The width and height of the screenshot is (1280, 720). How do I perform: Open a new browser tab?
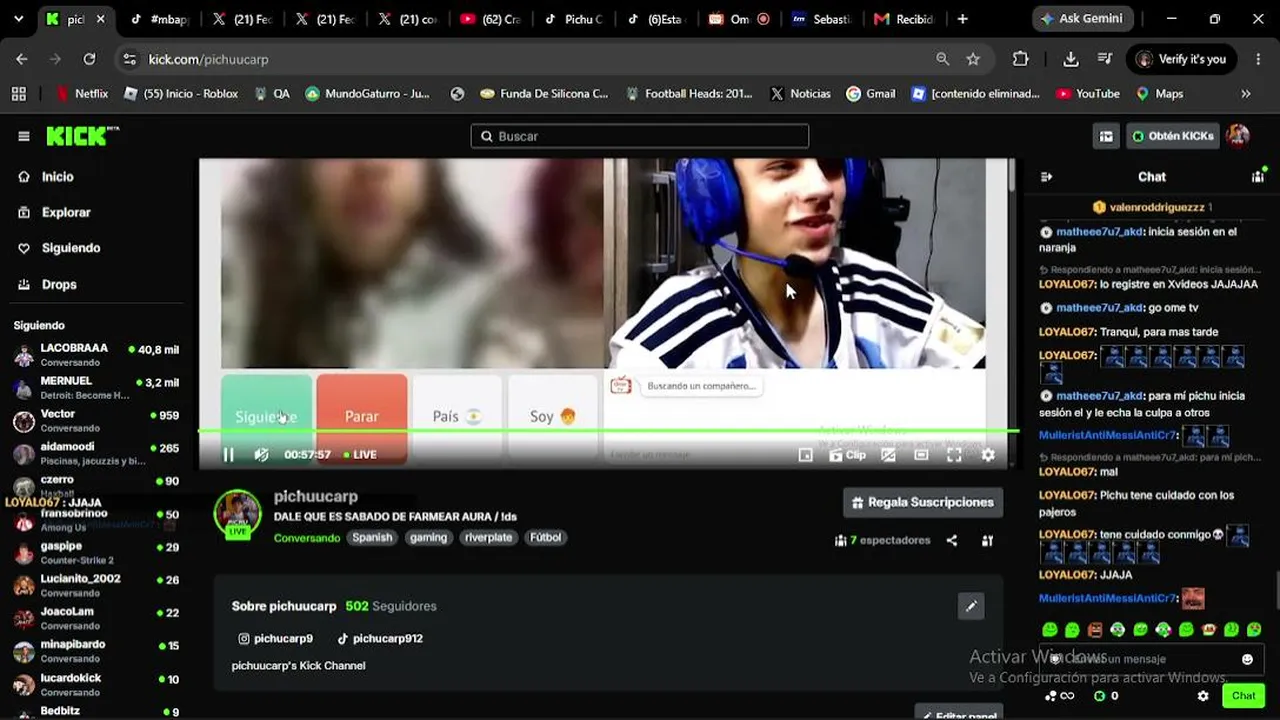(962, 19)
